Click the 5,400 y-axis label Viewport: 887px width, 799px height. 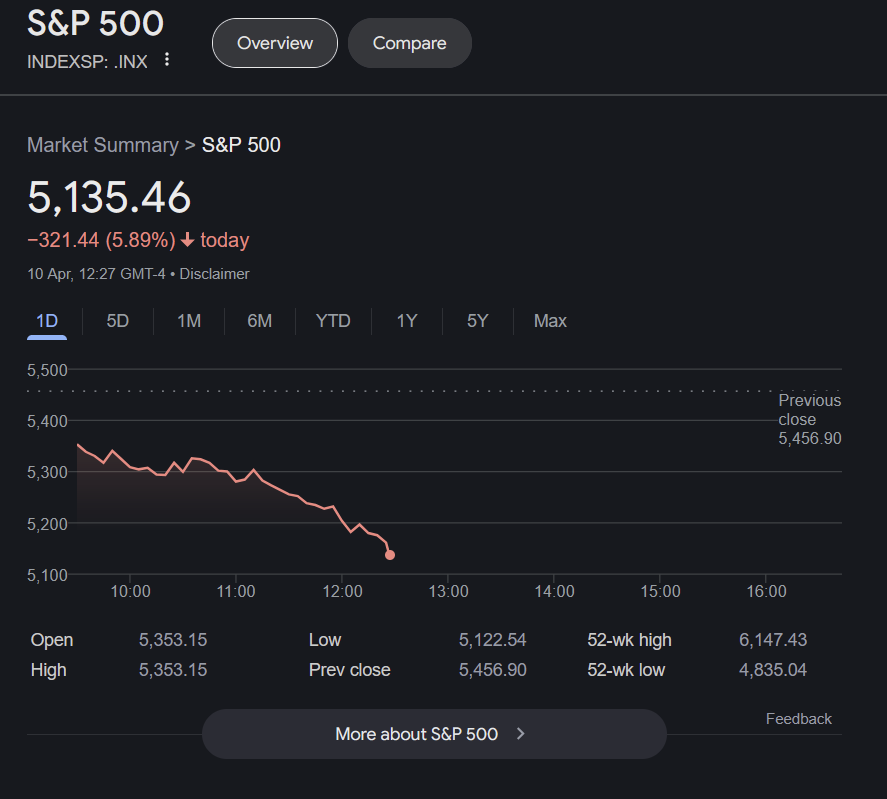pyautogui.click(x=48, y=422)
